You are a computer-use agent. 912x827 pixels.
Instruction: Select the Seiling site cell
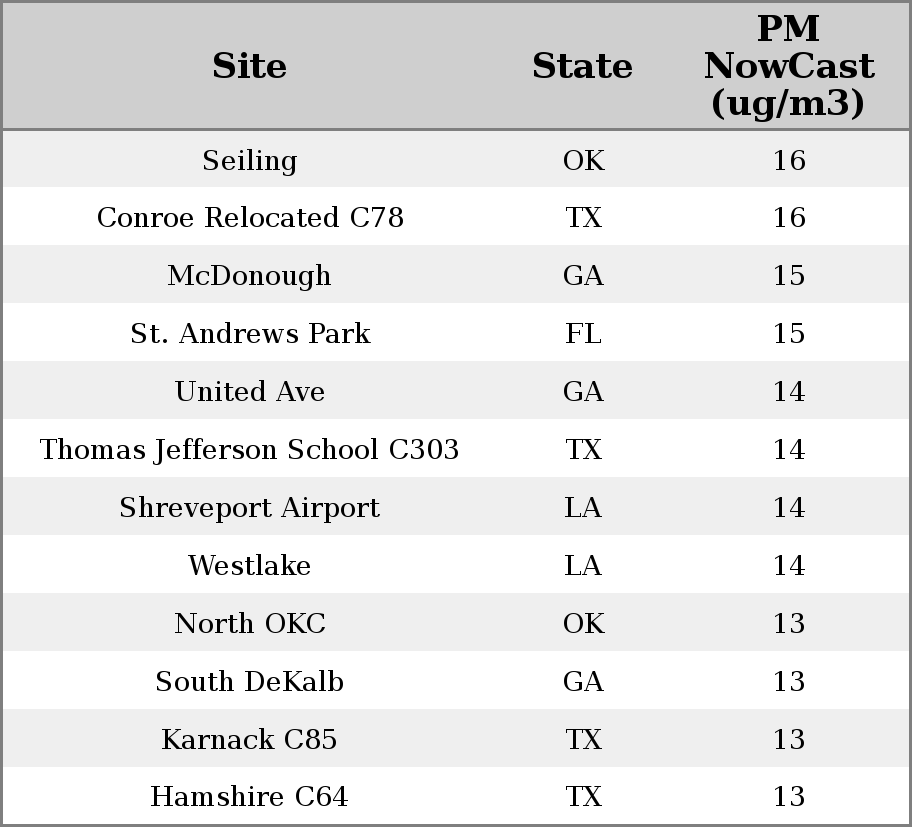pos(250,160)
